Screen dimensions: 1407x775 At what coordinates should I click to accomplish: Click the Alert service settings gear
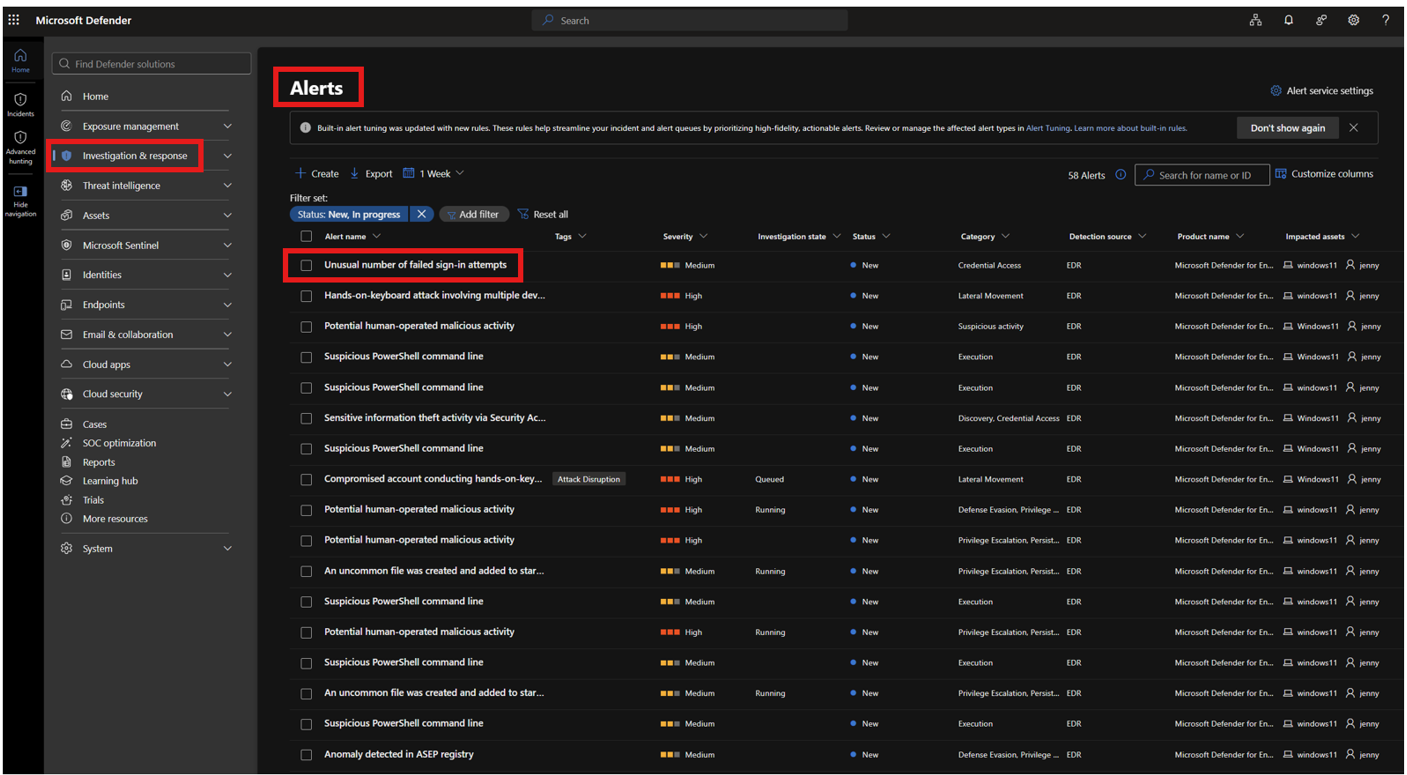tap(1276, 91)
